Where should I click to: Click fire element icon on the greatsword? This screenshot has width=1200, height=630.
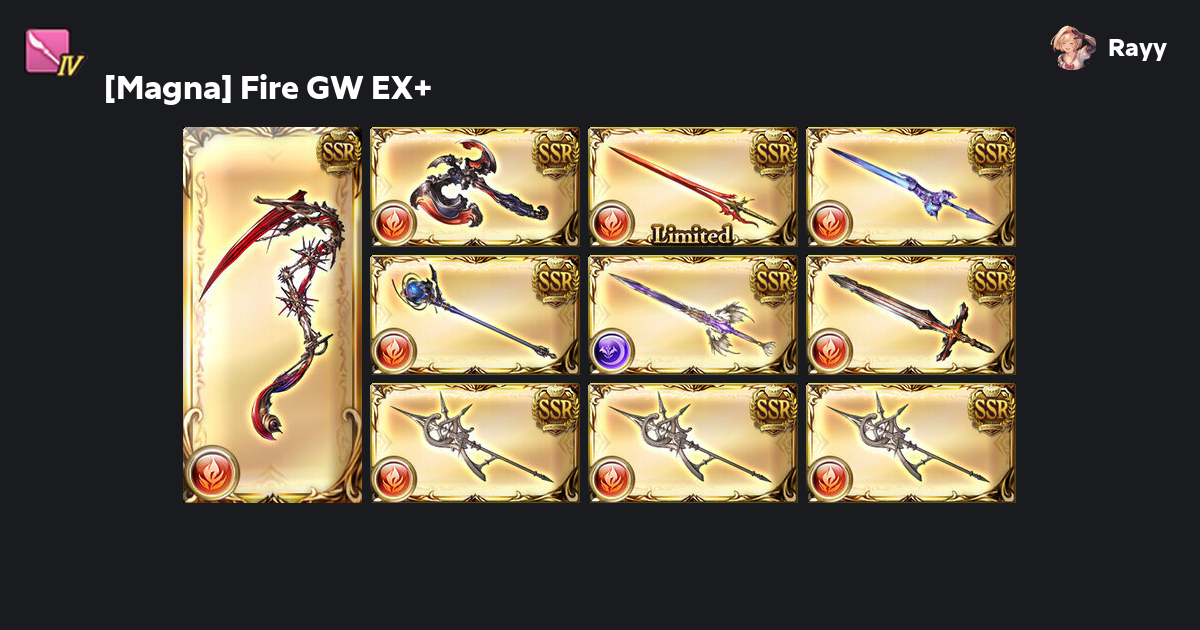point(829,351)
